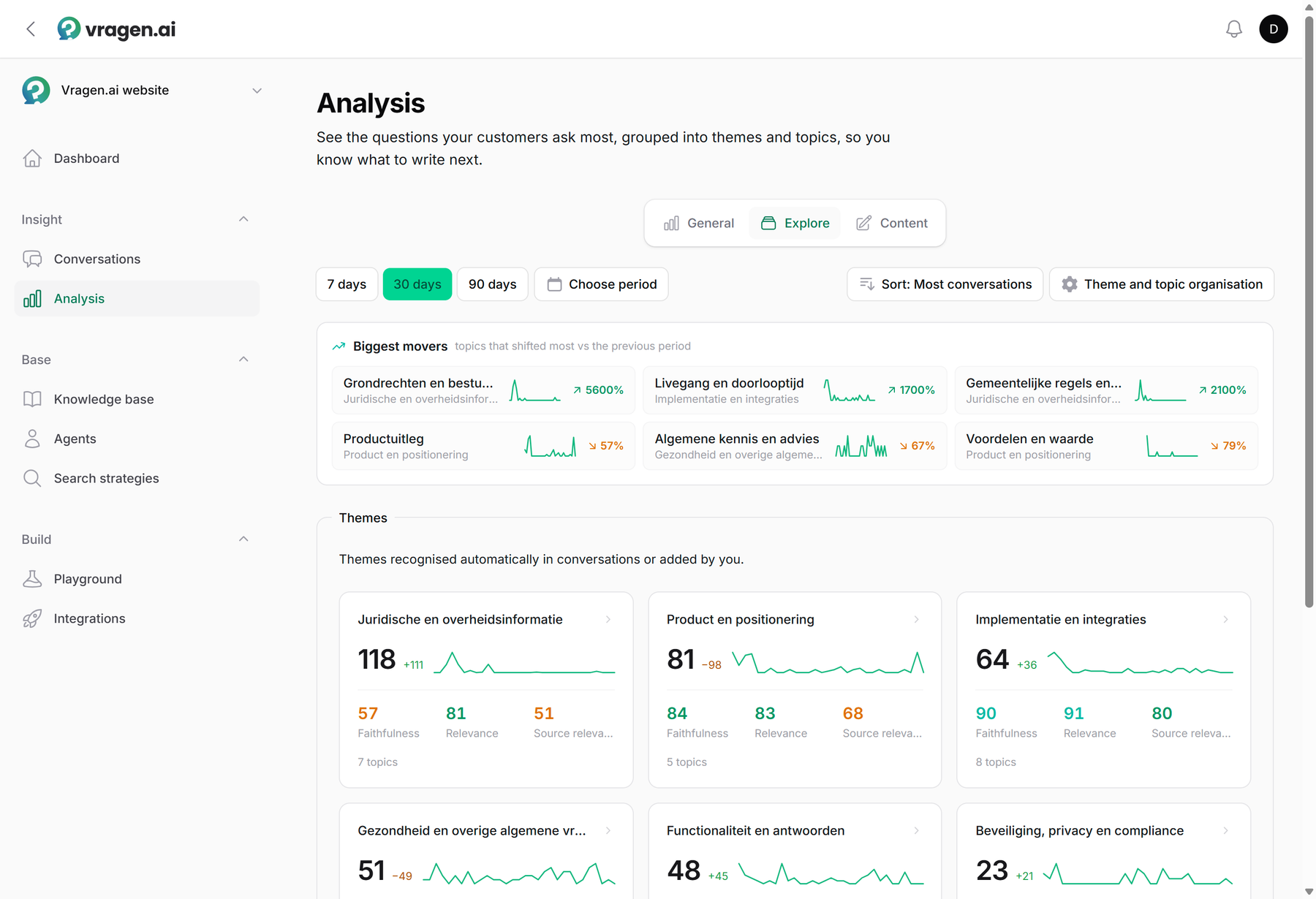Go to Dashboard in sidebar

click(x=137, y=159)
